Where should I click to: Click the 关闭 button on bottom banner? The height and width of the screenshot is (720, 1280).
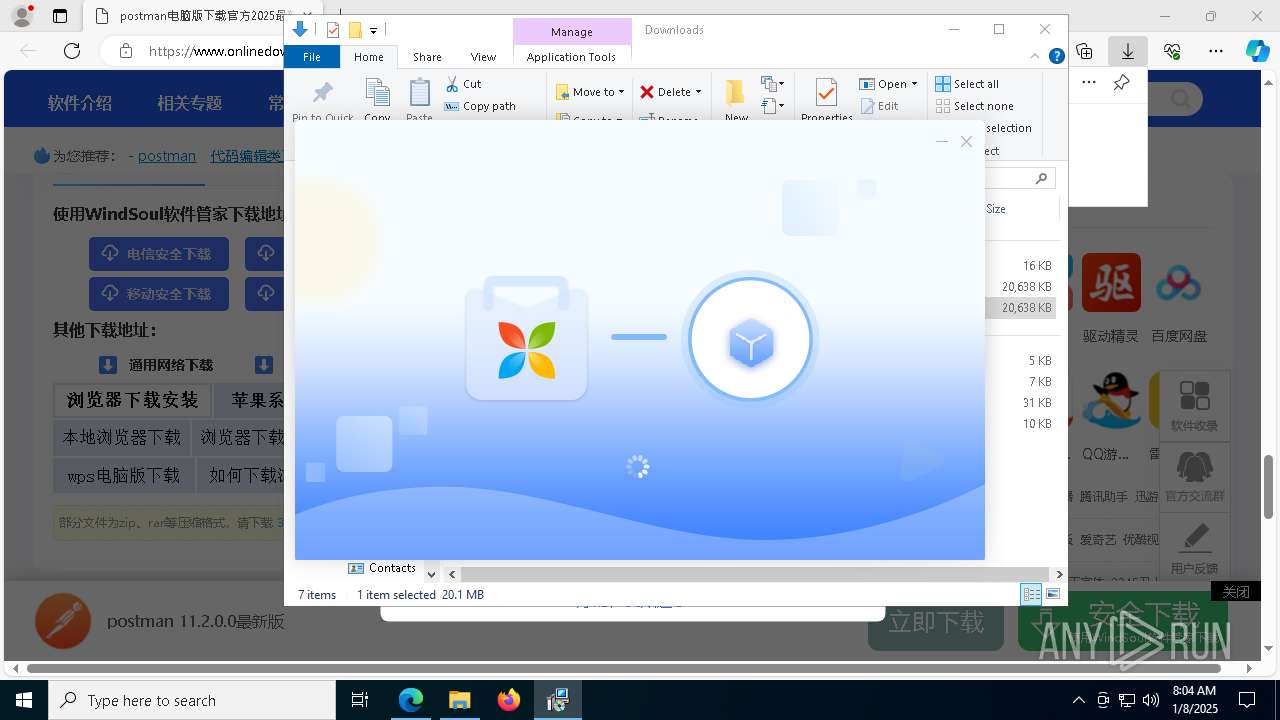point(1235,592)
